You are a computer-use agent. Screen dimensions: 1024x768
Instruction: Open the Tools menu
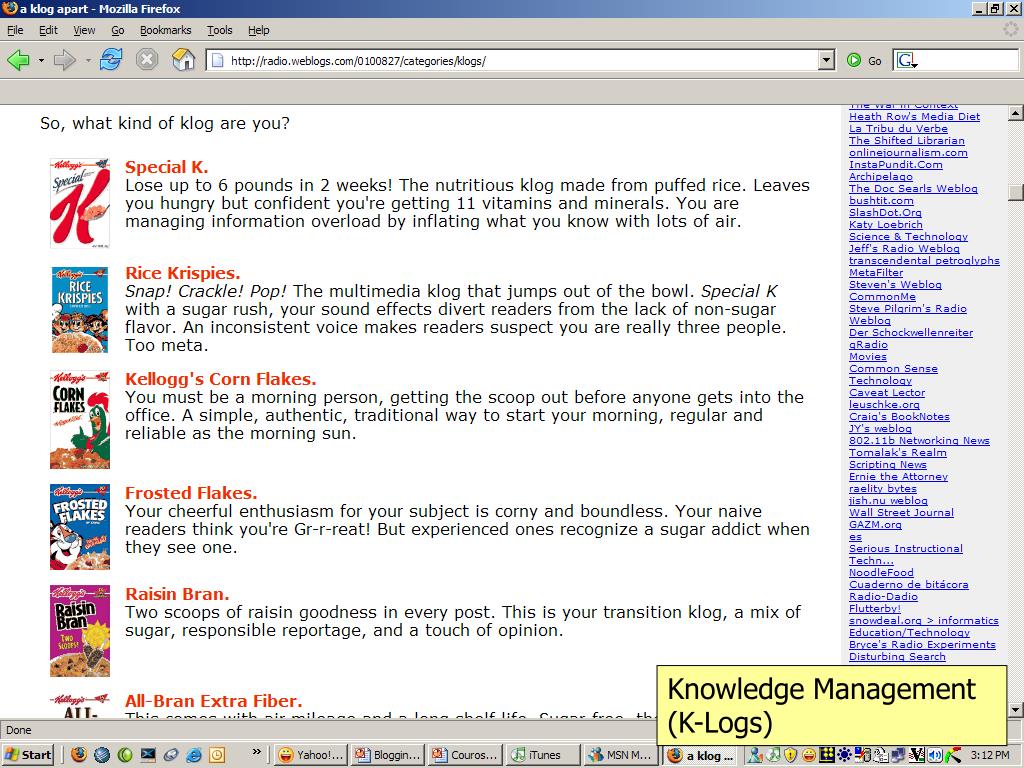pos(219,30)
